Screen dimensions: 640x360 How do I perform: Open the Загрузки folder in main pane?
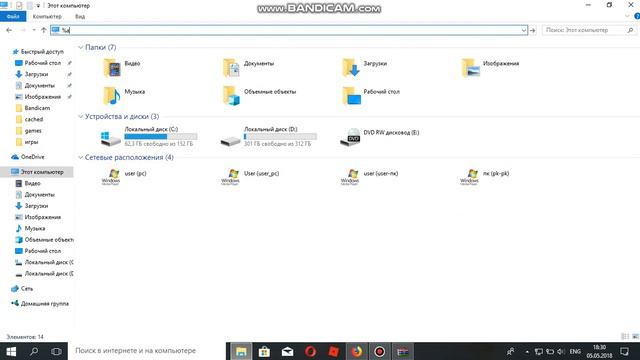click(365, 67)
